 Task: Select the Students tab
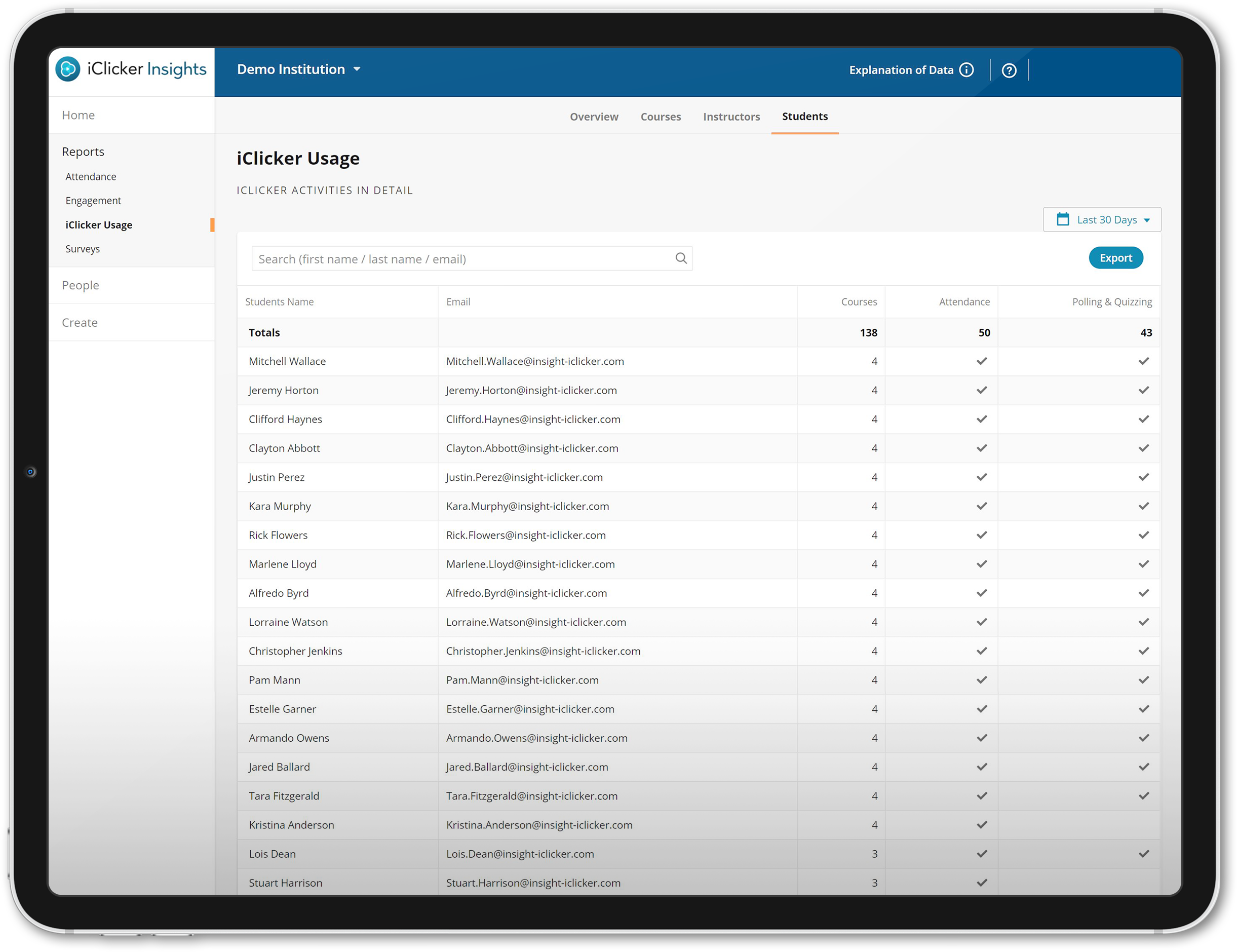(805, 116)
